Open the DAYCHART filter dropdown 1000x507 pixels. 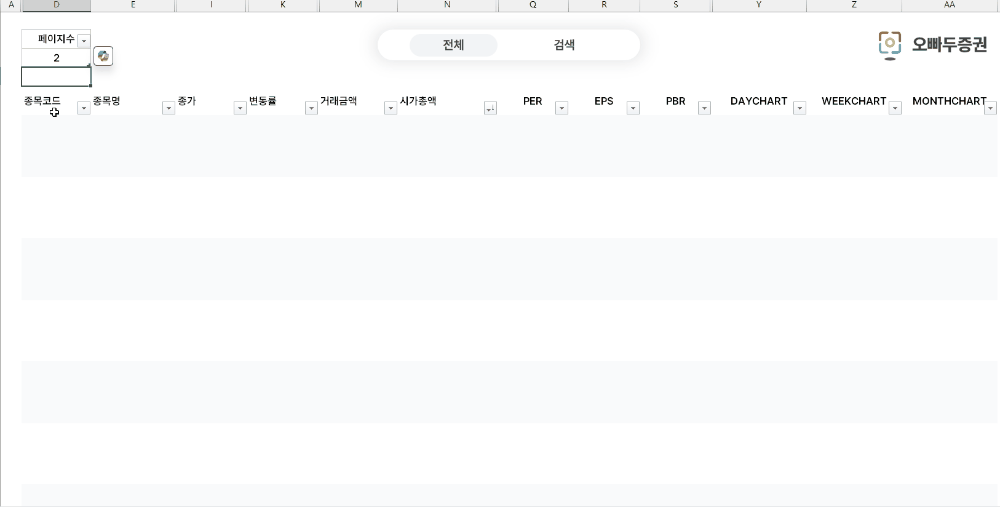[x=799, y=108]
